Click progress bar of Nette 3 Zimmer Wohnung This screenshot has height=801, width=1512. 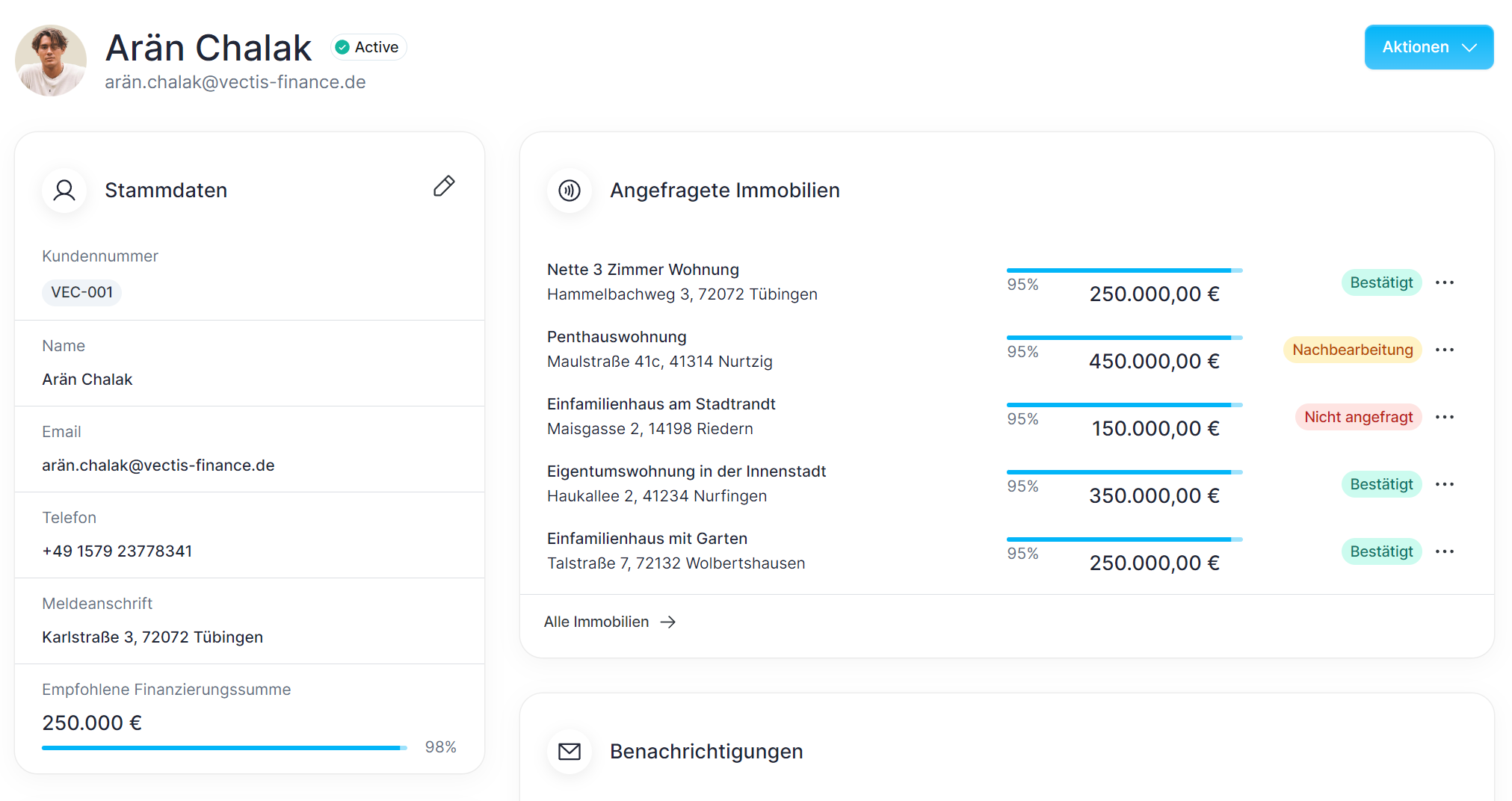point(1124,270)
